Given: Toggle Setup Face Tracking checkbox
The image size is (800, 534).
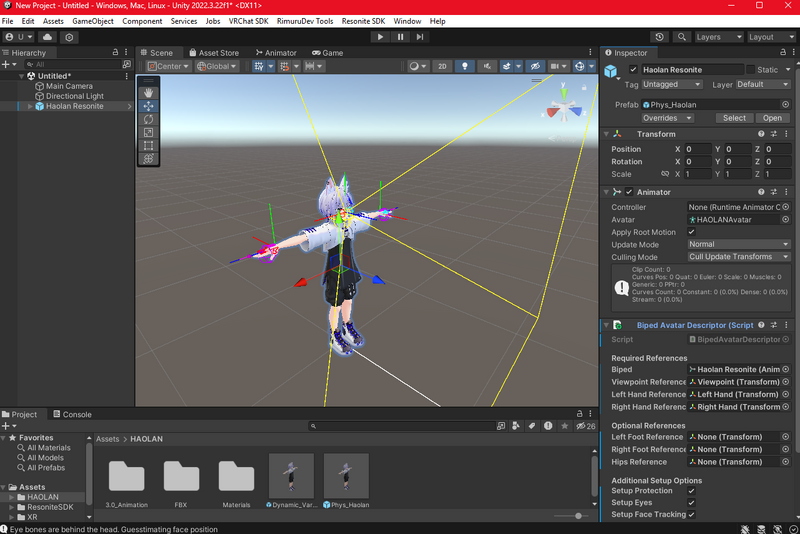Looking at the screenshot, I should coord(692,515).
